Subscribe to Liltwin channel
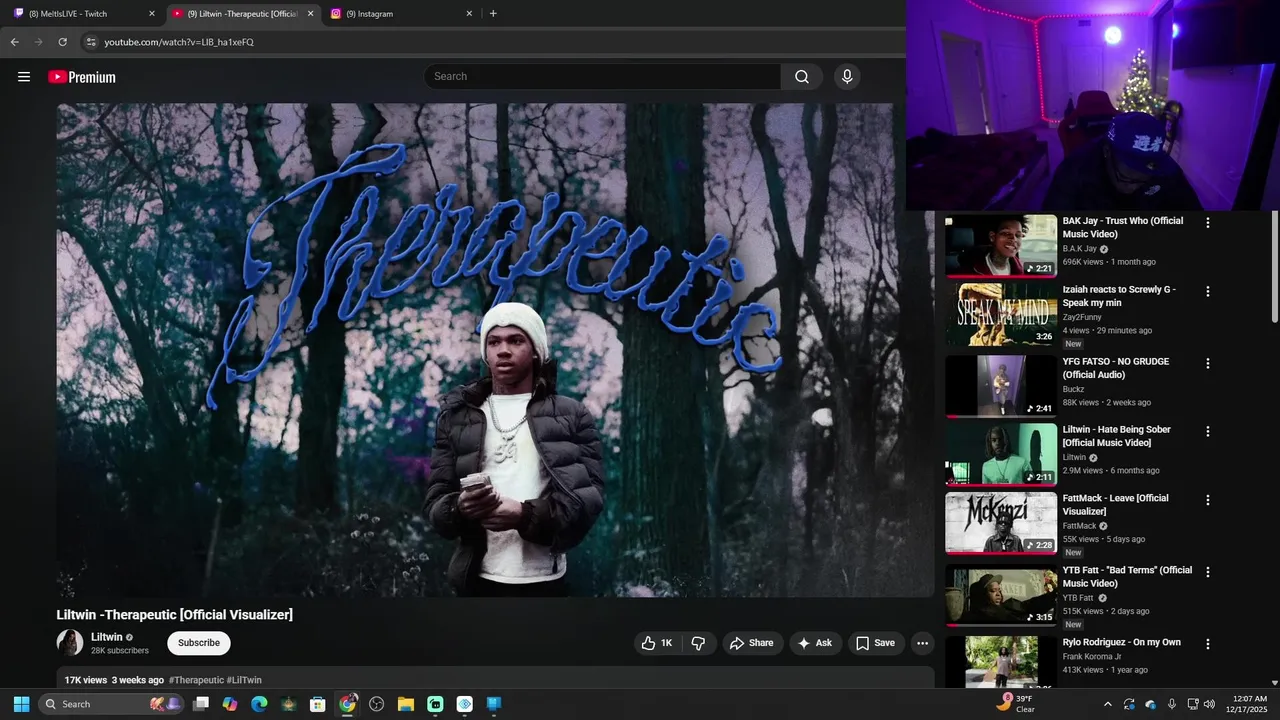 click(199, 643)
